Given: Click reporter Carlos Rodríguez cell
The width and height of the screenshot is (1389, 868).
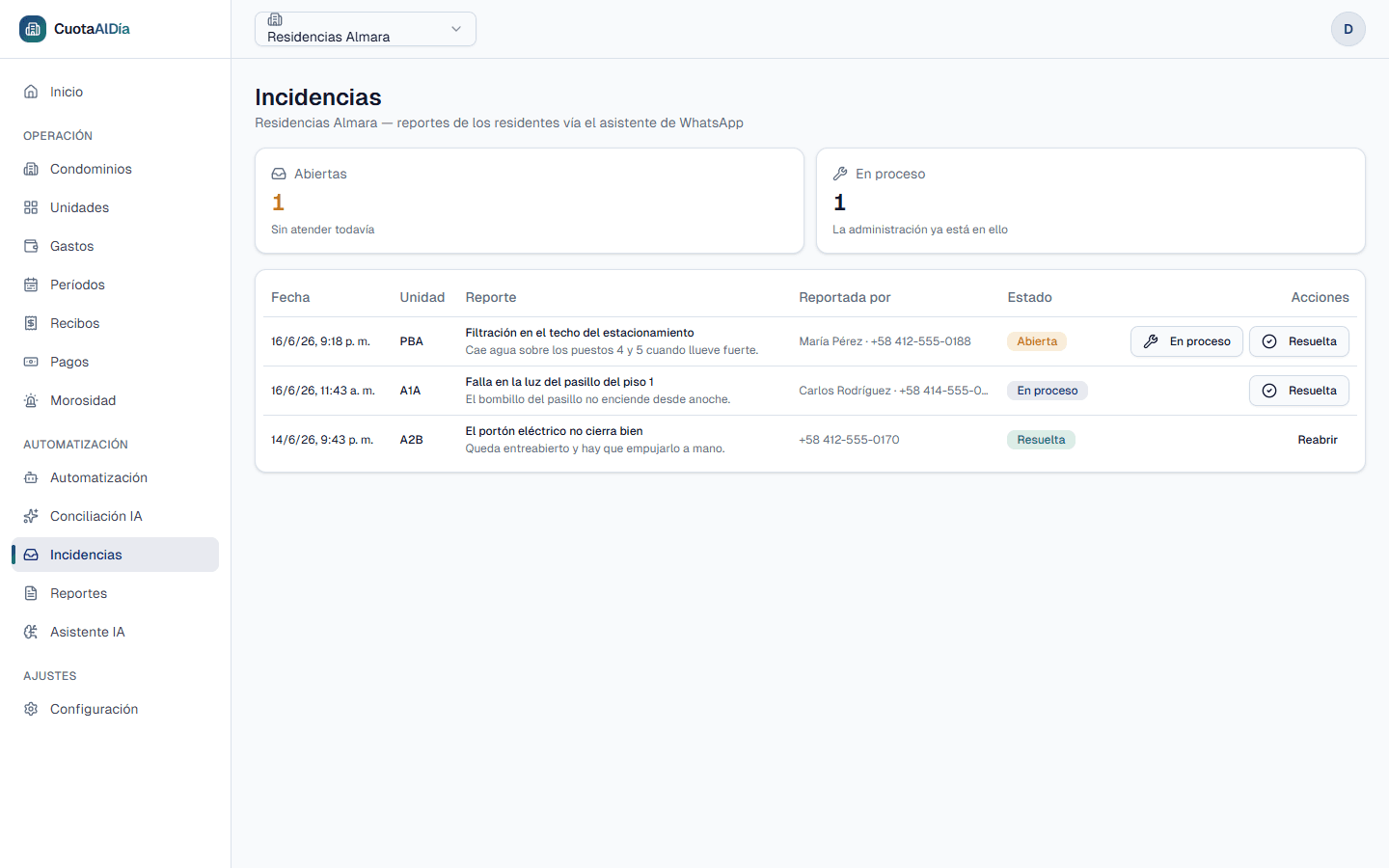Looking at the screenshot, I should [893, 391].
